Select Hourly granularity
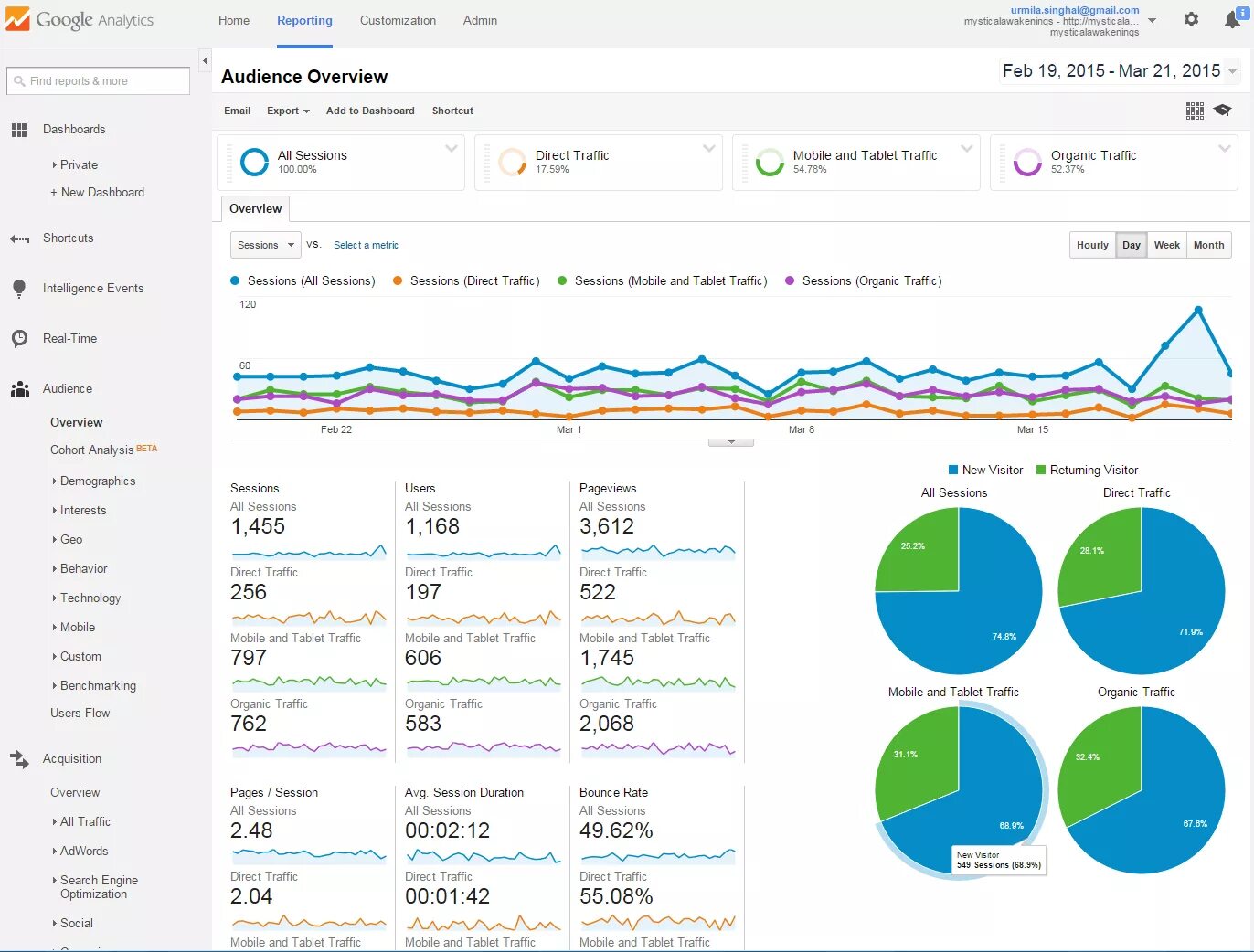1254x952 pixels. (1092, 245)
